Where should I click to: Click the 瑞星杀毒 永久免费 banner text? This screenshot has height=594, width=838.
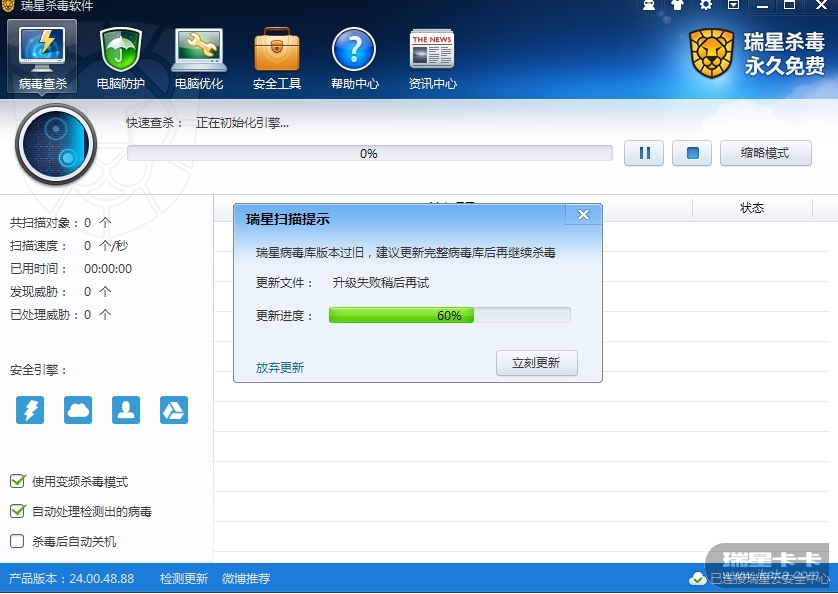pyautogui.click(x=785, y=53)
